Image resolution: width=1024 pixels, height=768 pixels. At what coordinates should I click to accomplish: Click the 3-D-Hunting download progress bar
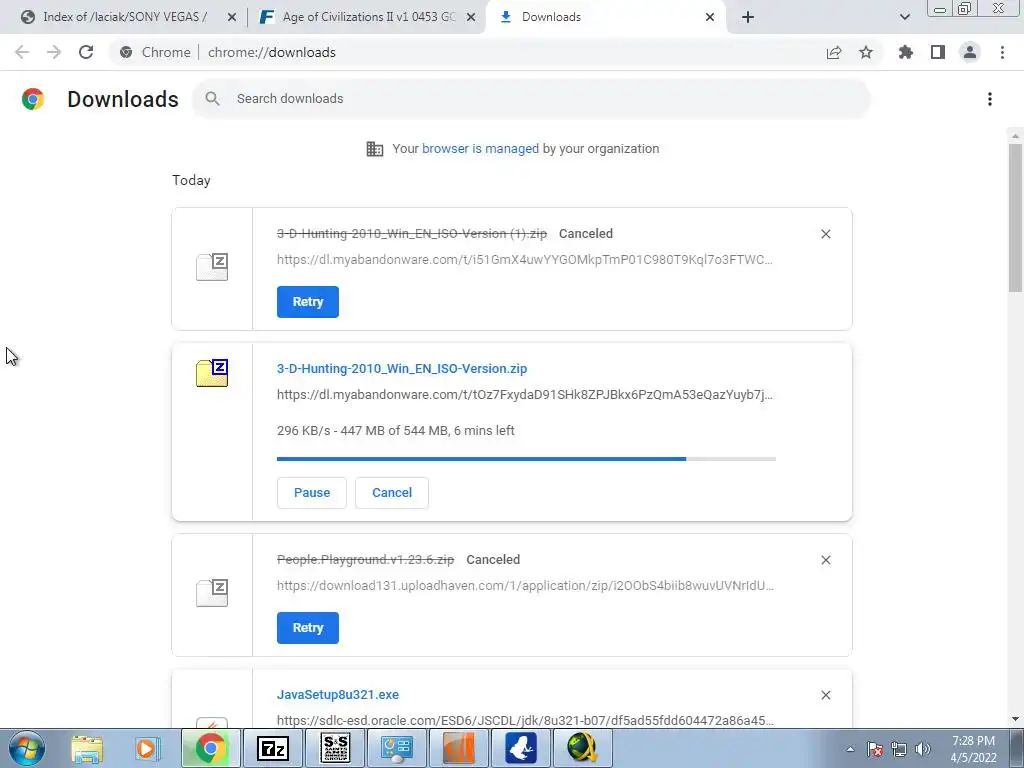click(526, 459)
